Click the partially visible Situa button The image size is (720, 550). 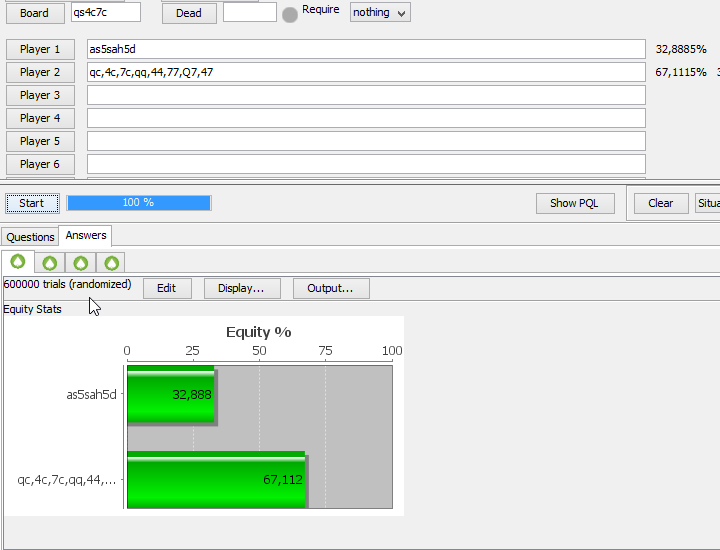(x=708, y=203)
